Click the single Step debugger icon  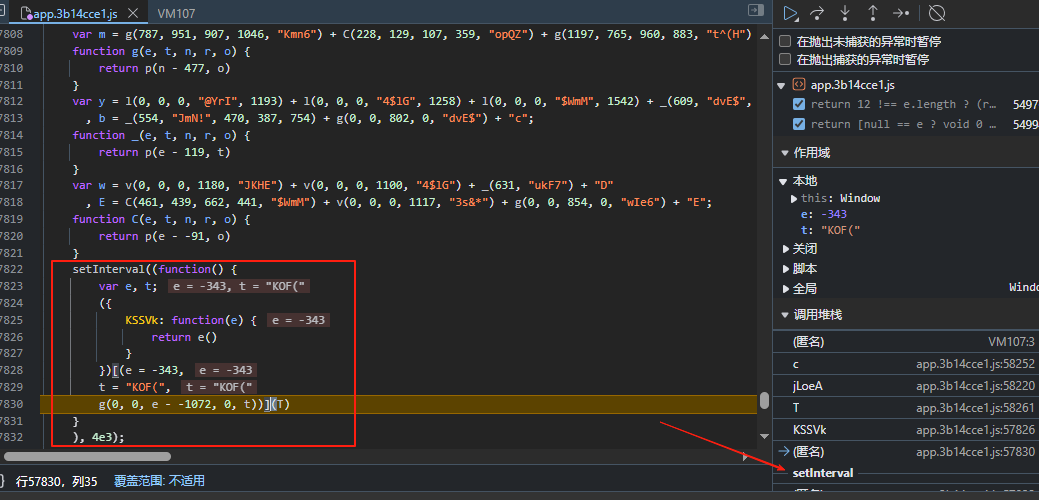pyautogui.click(x=901, y=13)
